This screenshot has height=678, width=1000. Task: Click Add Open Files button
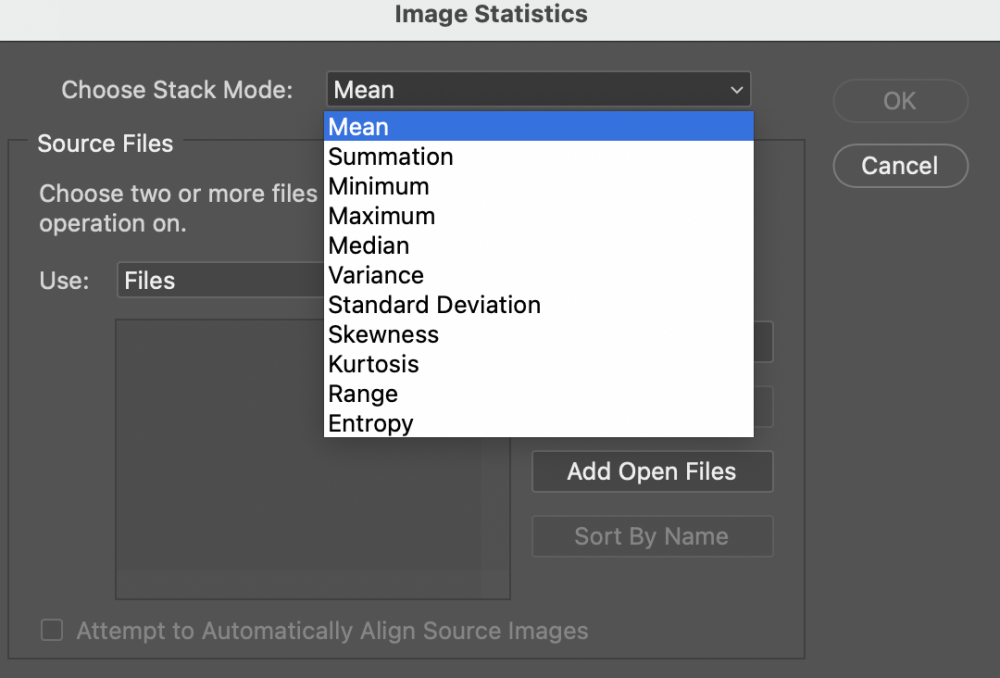652,471
